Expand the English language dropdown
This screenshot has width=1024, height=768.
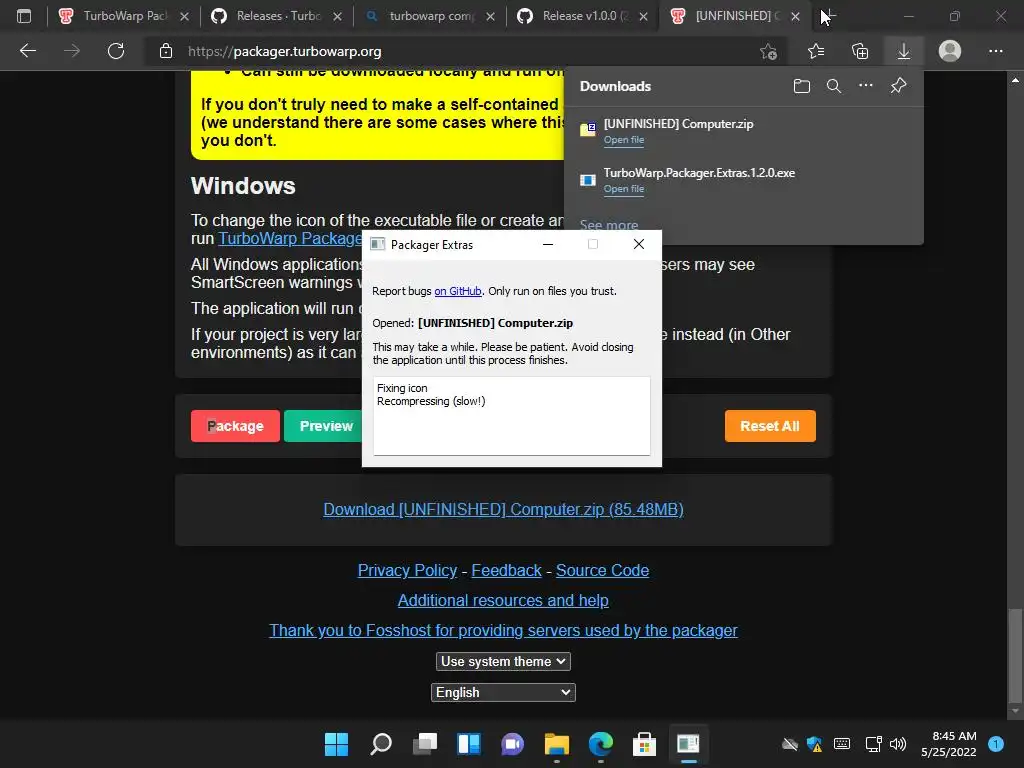pyautogui.click(x=503, y=692)
